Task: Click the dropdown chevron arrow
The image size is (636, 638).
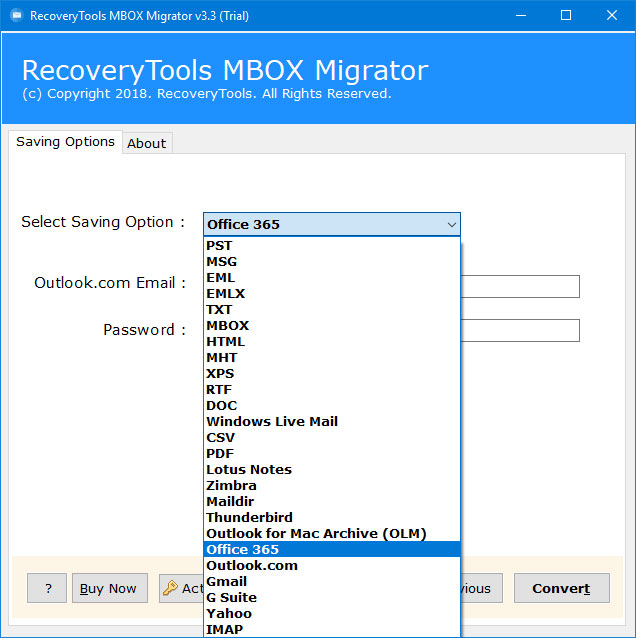Action: pyautogui.click(x=451, y=225)
